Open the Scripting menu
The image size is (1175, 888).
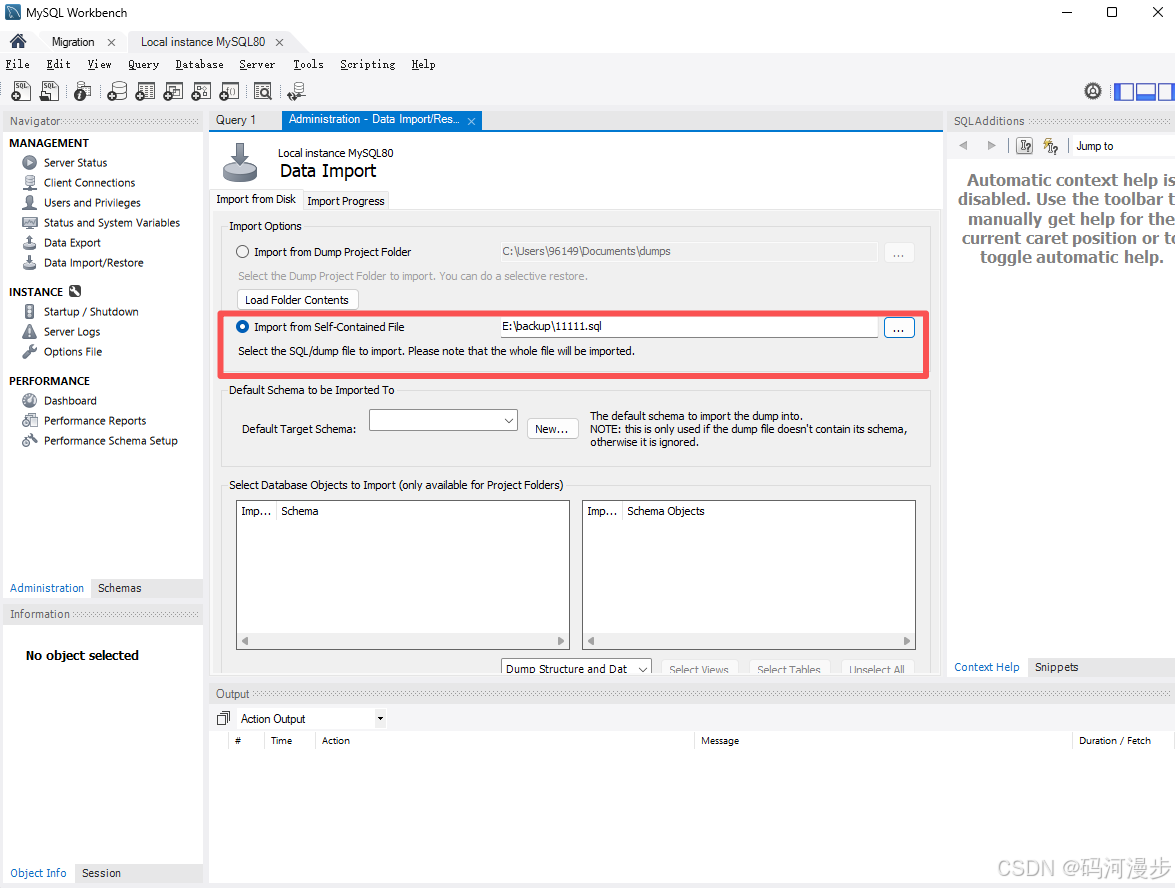pyautogui.click(x=367, y=64)
